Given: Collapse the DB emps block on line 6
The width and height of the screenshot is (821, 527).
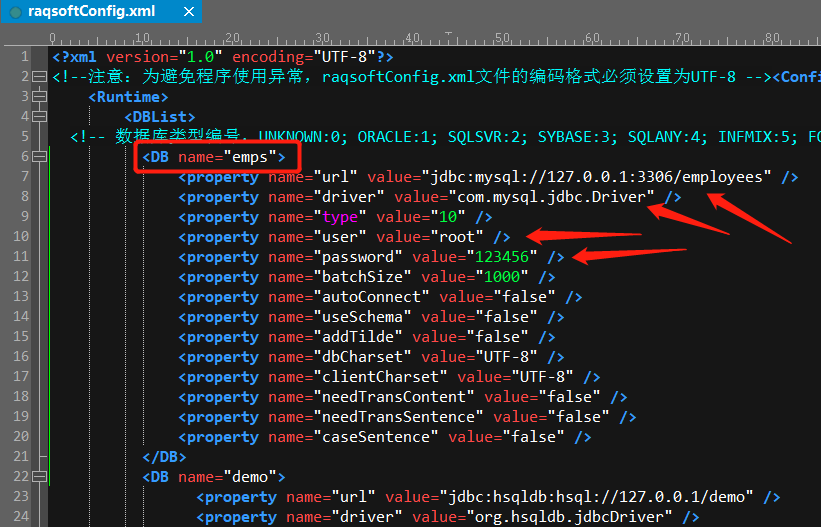Looking at the screenshot, I should click(40, 157).
